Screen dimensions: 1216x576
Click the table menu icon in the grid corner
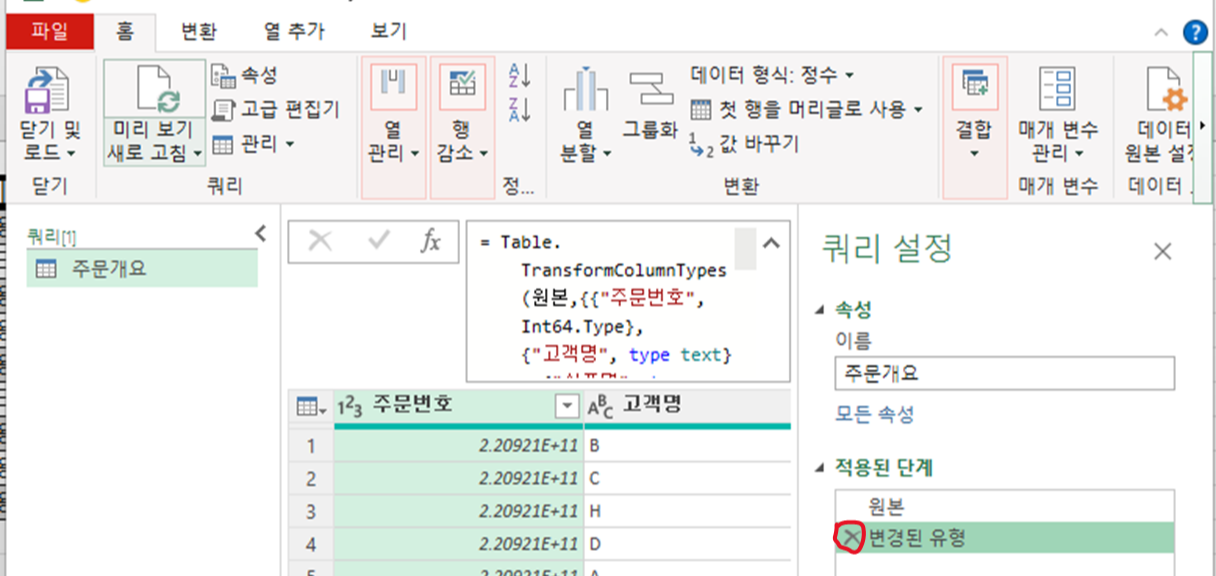coord(311,406)
